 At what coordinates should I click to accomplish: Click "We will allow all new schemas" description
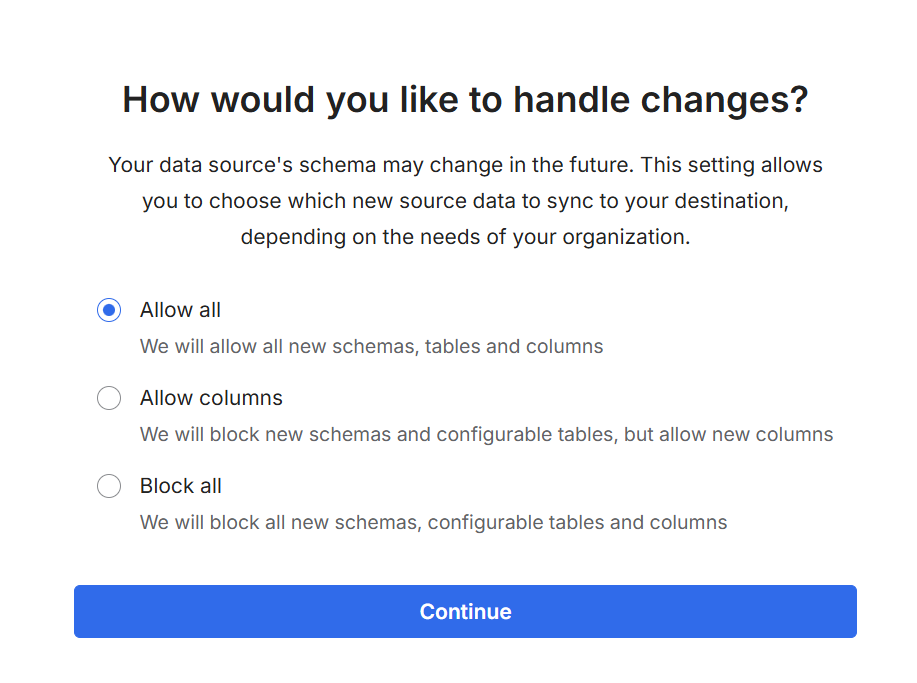pos(279,347)
